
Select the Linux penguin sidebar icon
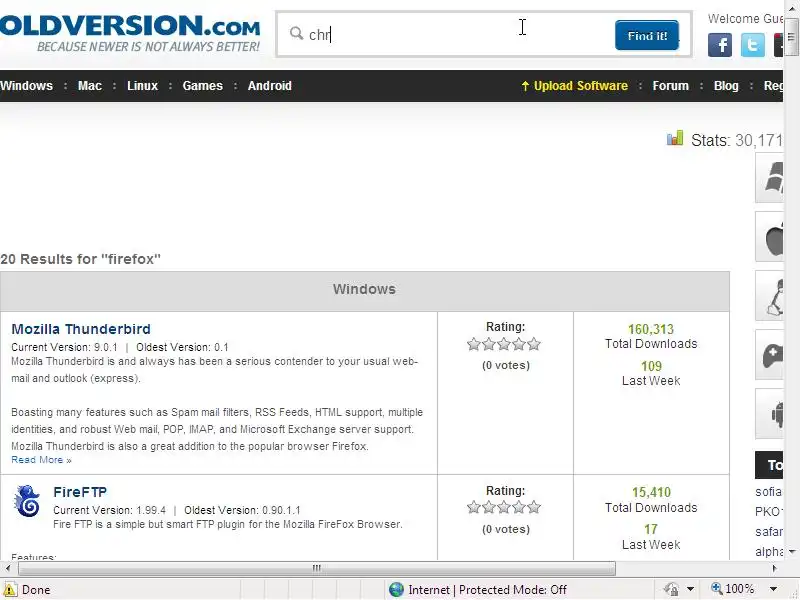pos(769,296)
